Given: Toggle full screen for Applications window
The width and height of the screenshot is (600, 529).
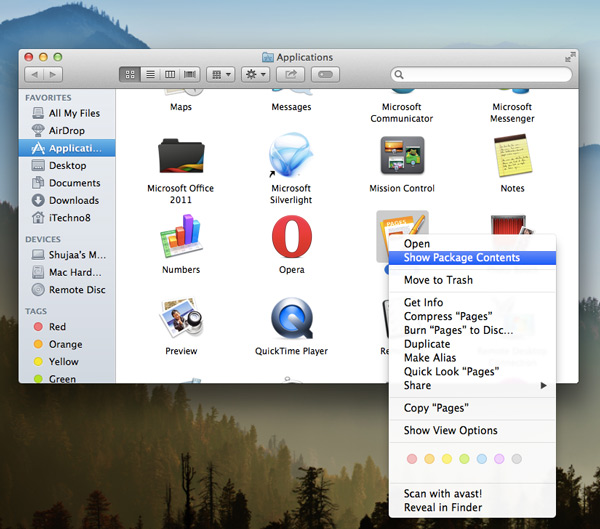Looking at the screenshot, I should pos(570,57).
